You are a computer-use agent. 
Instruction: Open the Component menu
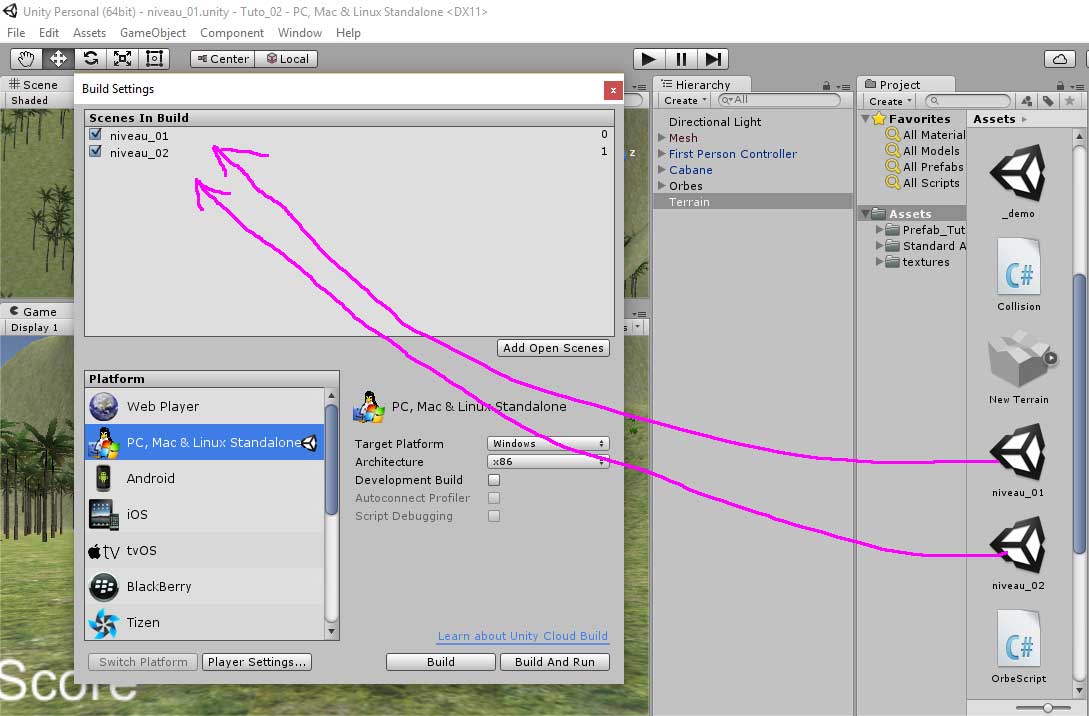coord(232,33)
